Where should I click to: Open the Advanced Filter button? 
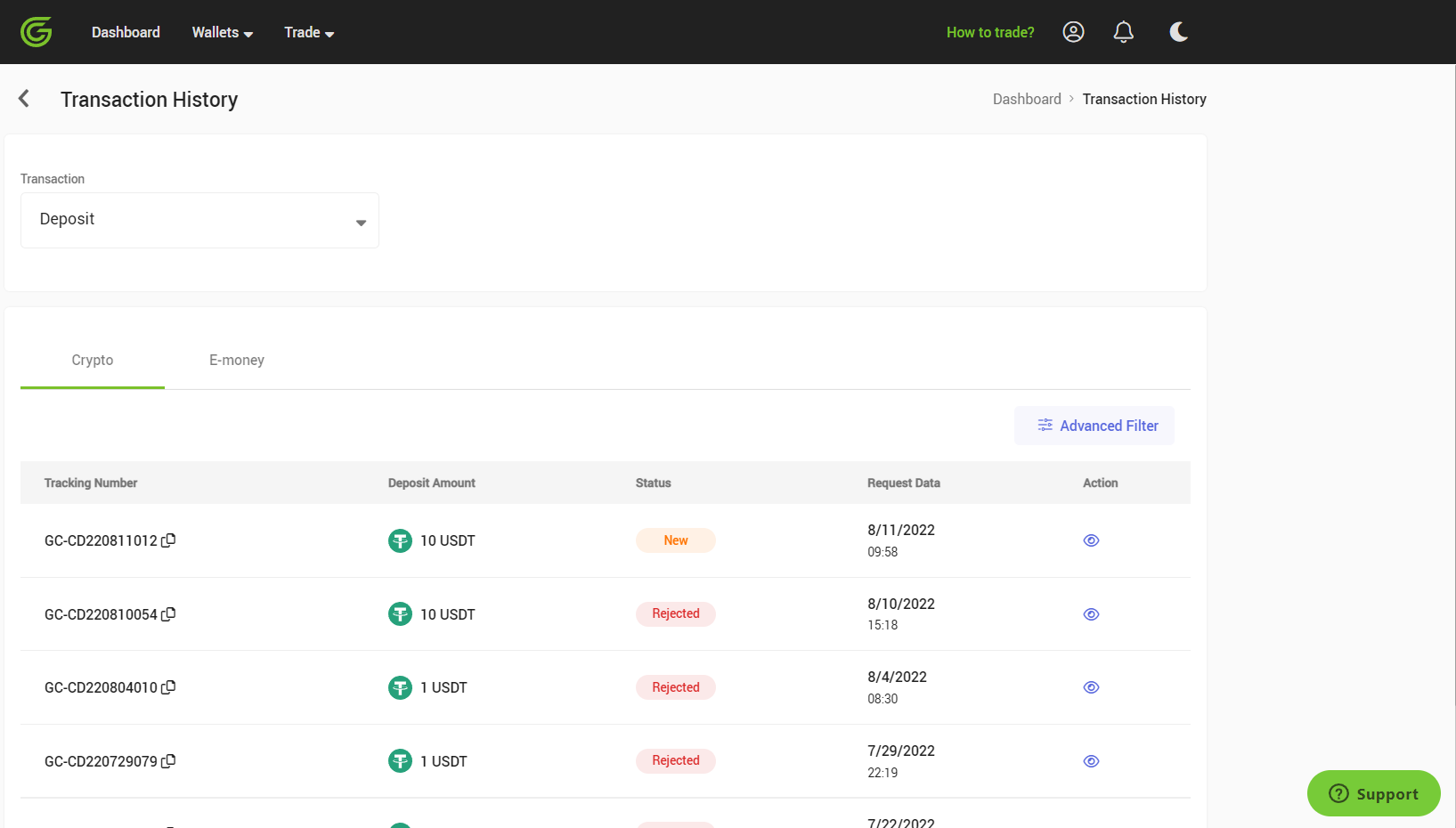tap(1094, 426)
